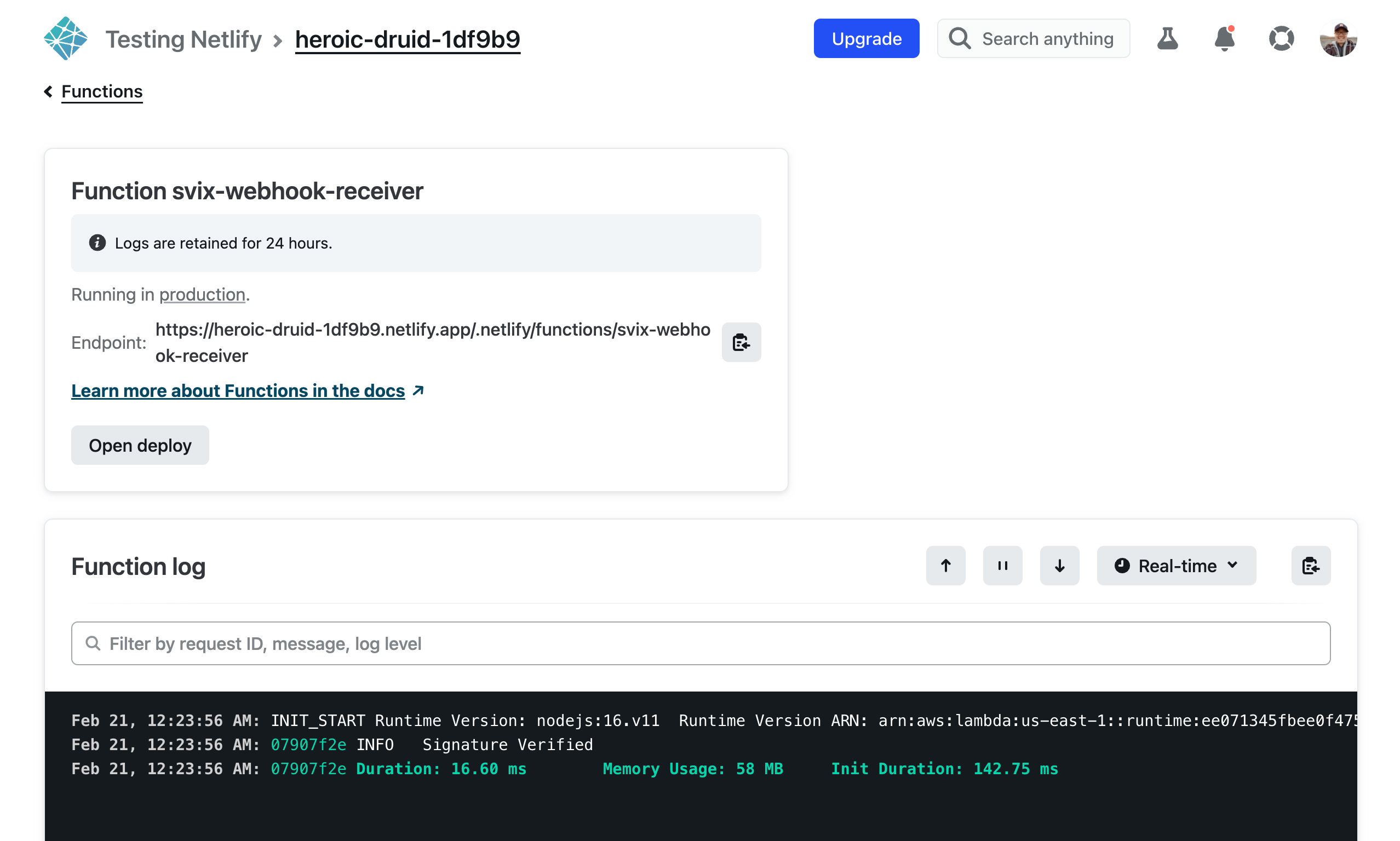Open the notifications bell
This screenshot has height=841, width=1400.
click(x=1224, y=38)
